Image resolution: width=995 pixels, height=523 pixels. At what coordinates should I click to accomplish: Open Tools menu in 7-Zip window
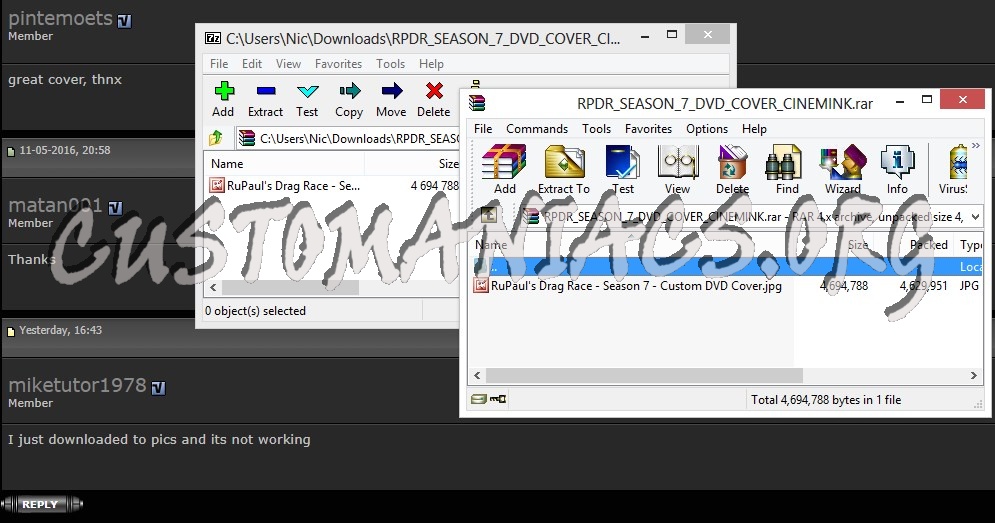(x=390, y=64)
